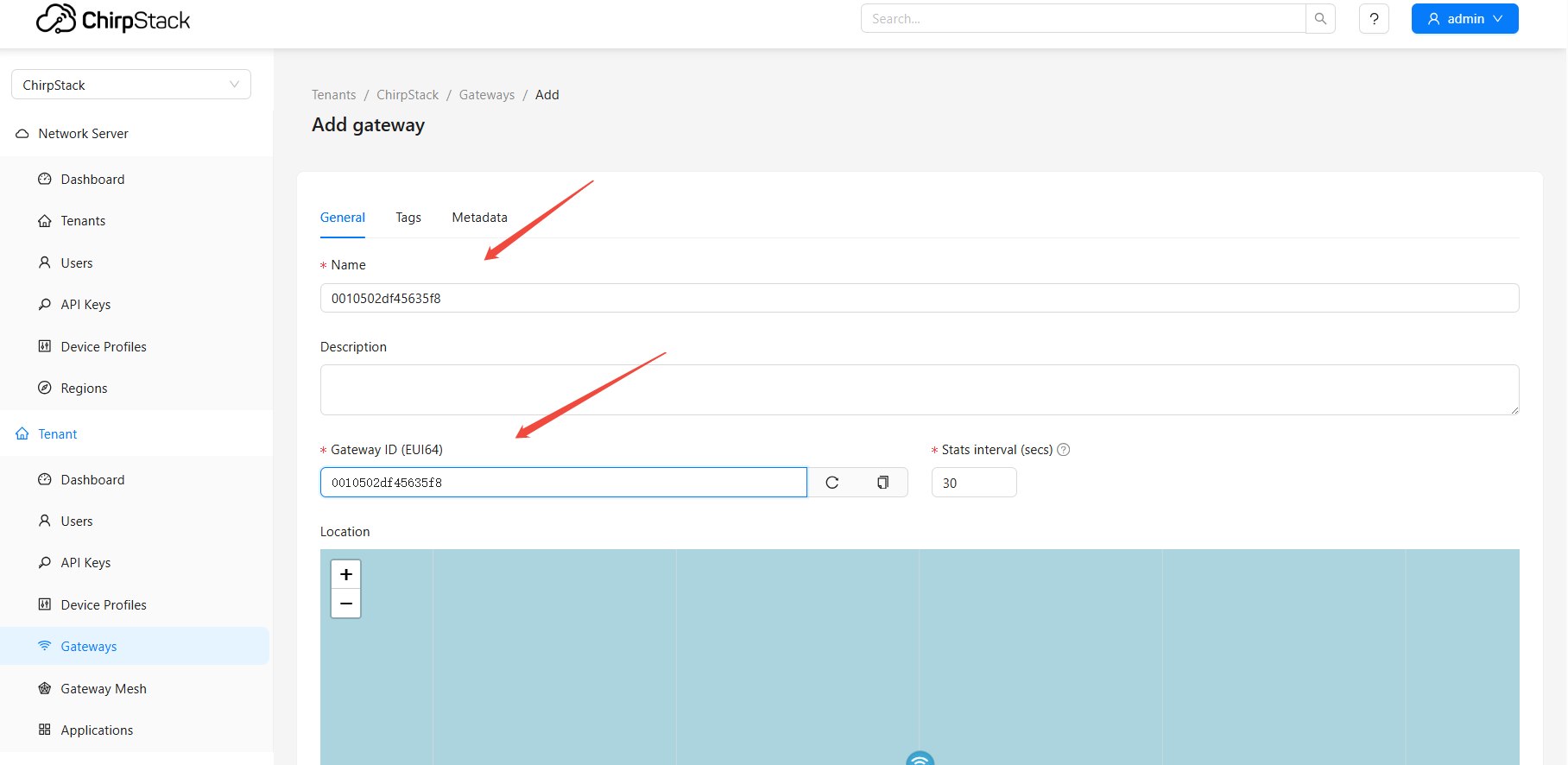Go to Tenants breadcrumb link
Screen dimensions: 1568x765
pyautogui.click(x=333, y=95)
